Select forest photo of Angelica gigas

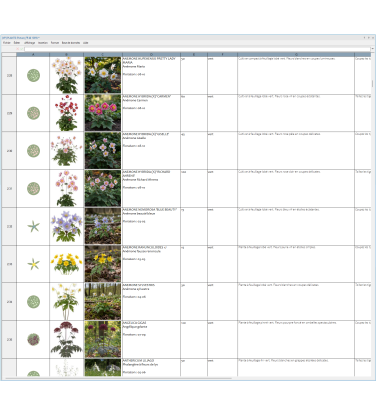pos(103,339)
